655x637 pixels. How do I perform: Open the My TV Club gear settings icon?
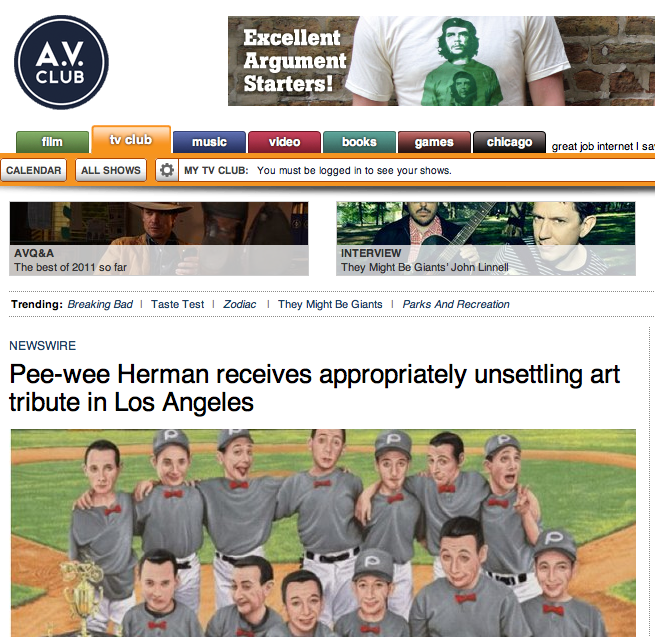pyautogui.click(x=167, y=170)
